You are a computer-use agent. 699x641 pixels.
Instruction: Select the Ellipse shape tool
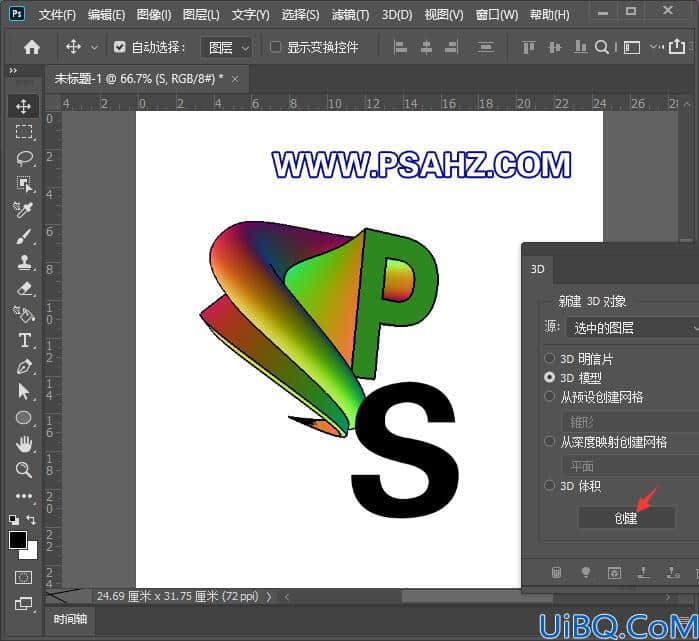coord(23,418)
